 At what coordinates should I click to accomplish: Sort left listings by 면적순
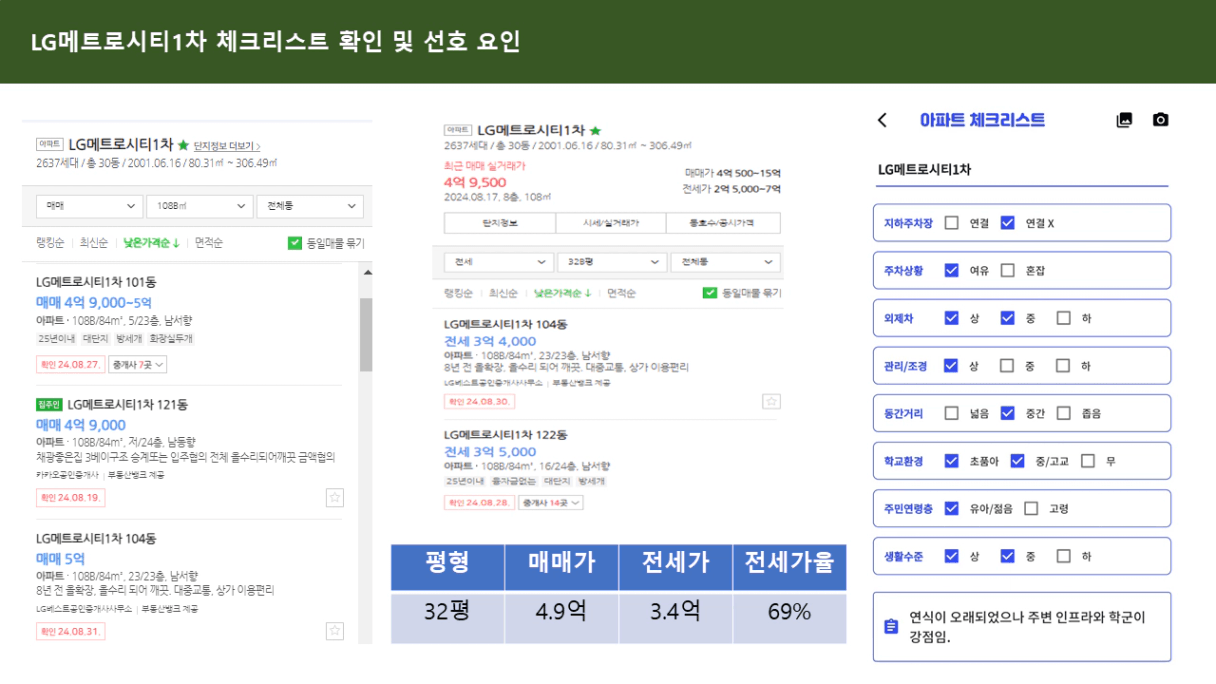pyautogui.click(x=209, y=243)
